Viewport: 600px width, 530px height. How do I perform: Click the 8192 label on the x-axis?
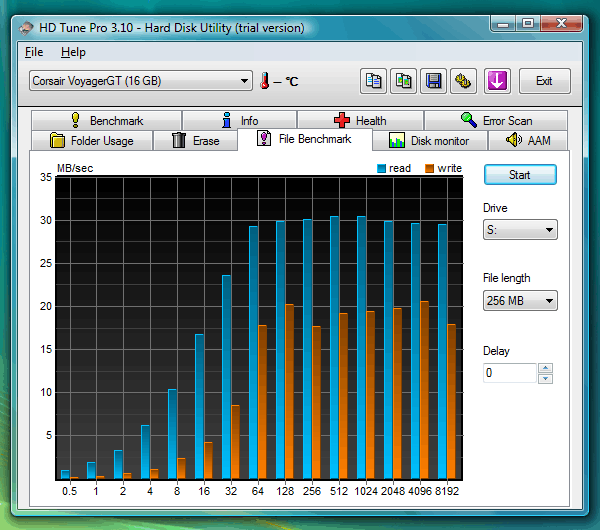click(x=447, y=491)
